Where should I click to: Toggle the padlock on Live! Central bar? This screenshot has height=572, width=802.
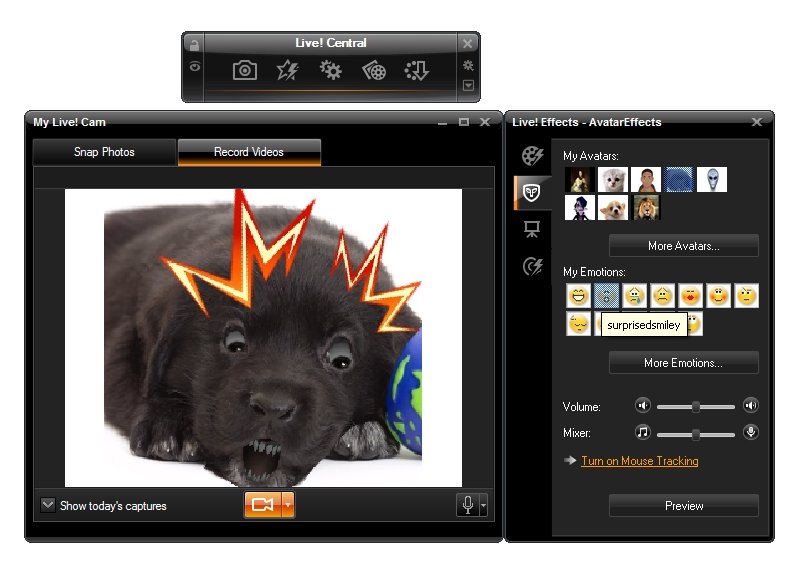pyautogui.click(x=194, y=45)
